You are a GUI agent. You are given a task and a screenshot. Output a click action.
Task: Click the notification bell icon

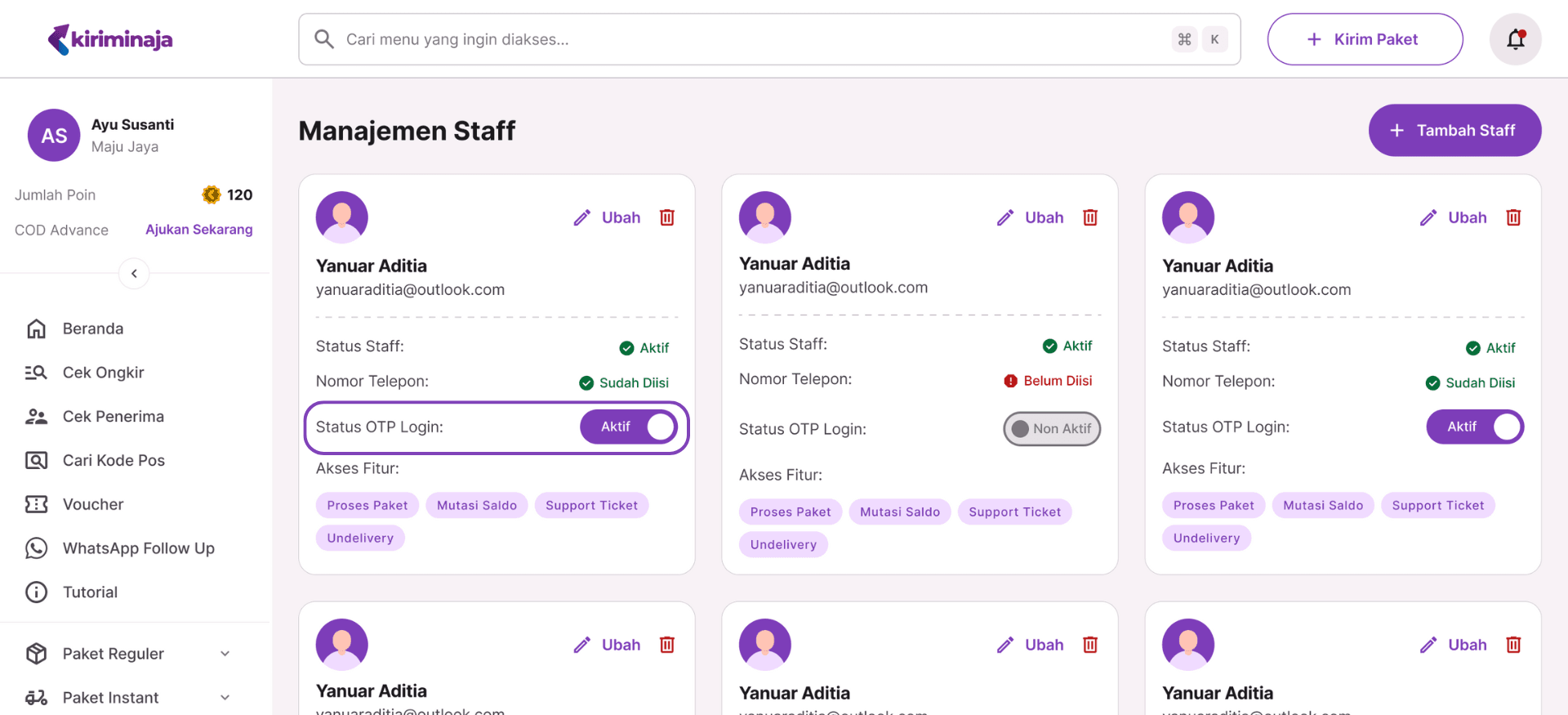click(x=1515, y=39)
